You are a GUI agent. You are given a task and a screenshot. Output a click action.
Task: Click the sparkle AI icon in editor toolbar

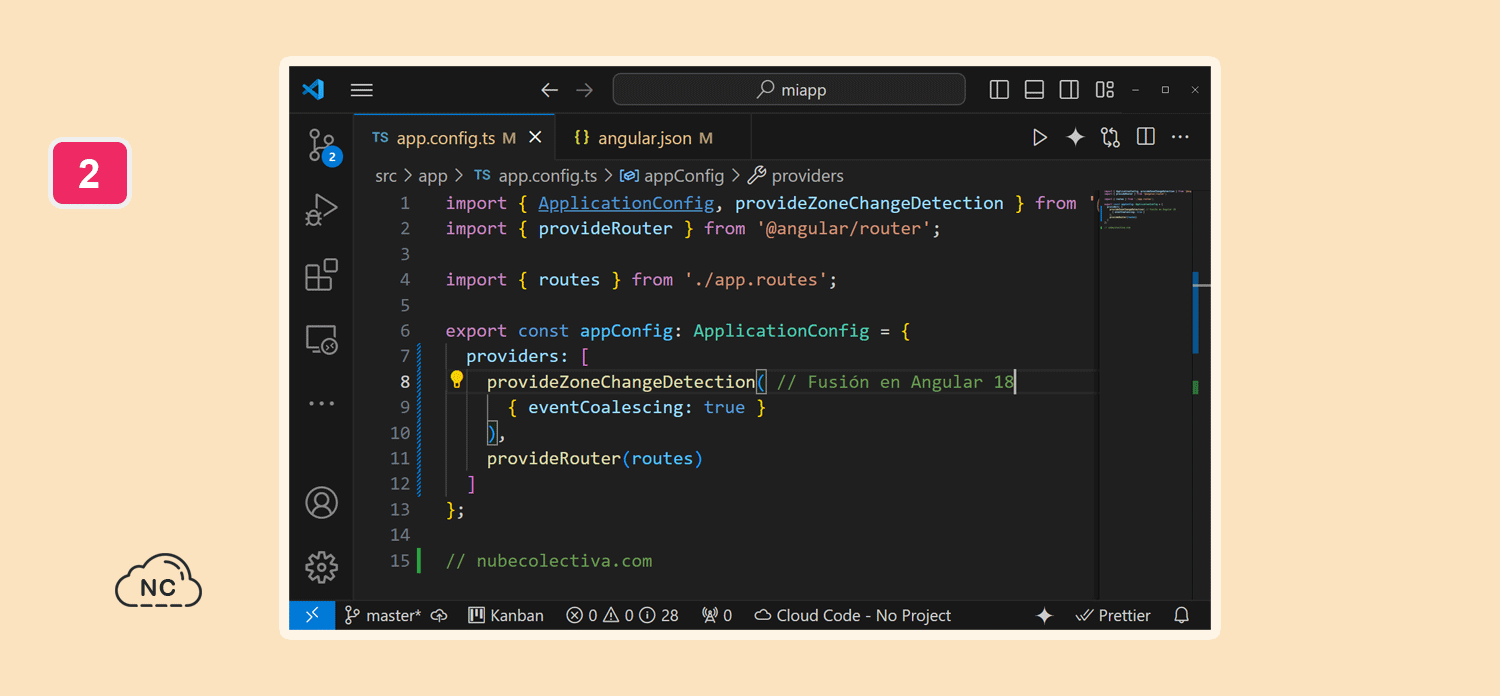(x=1075, y=138)
